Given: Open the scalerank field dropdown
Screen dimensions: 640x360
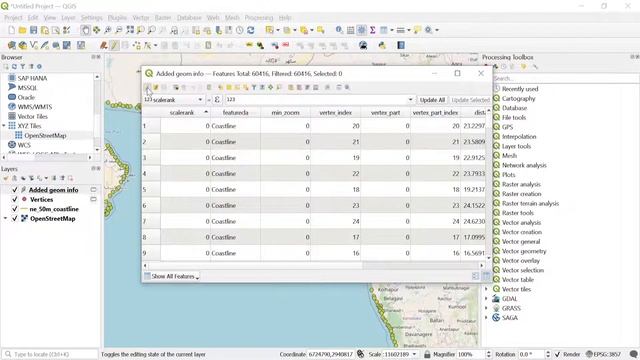Looking at the screenshot, I should 200,100.
